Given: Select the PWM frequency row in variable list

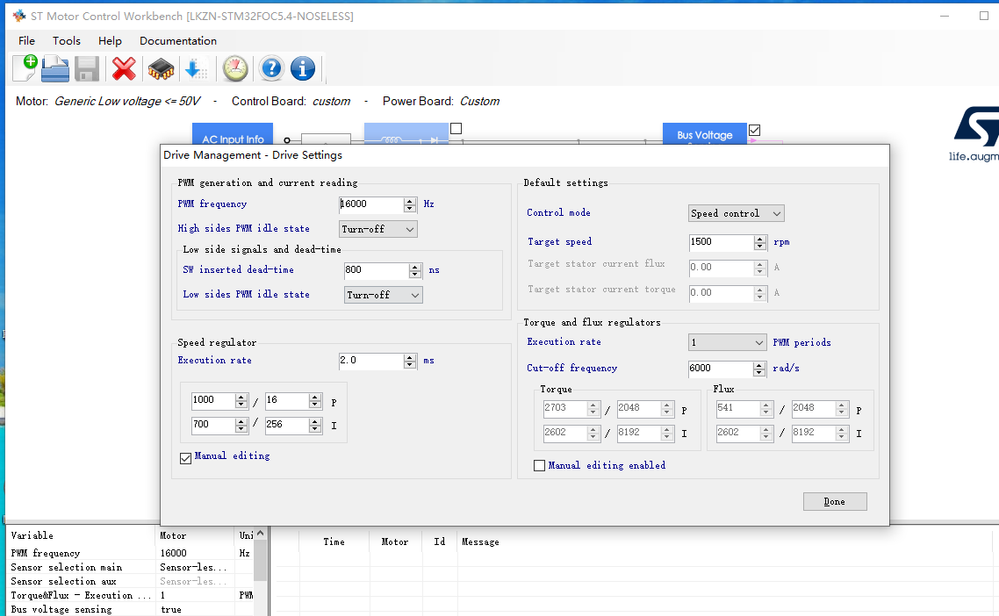Looking at the screenshot, I should (130, 554).
